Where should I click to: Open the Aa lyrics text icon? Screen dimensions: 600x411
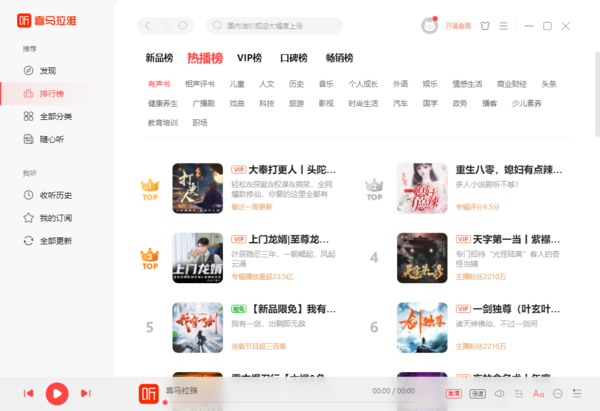point(538,393)
